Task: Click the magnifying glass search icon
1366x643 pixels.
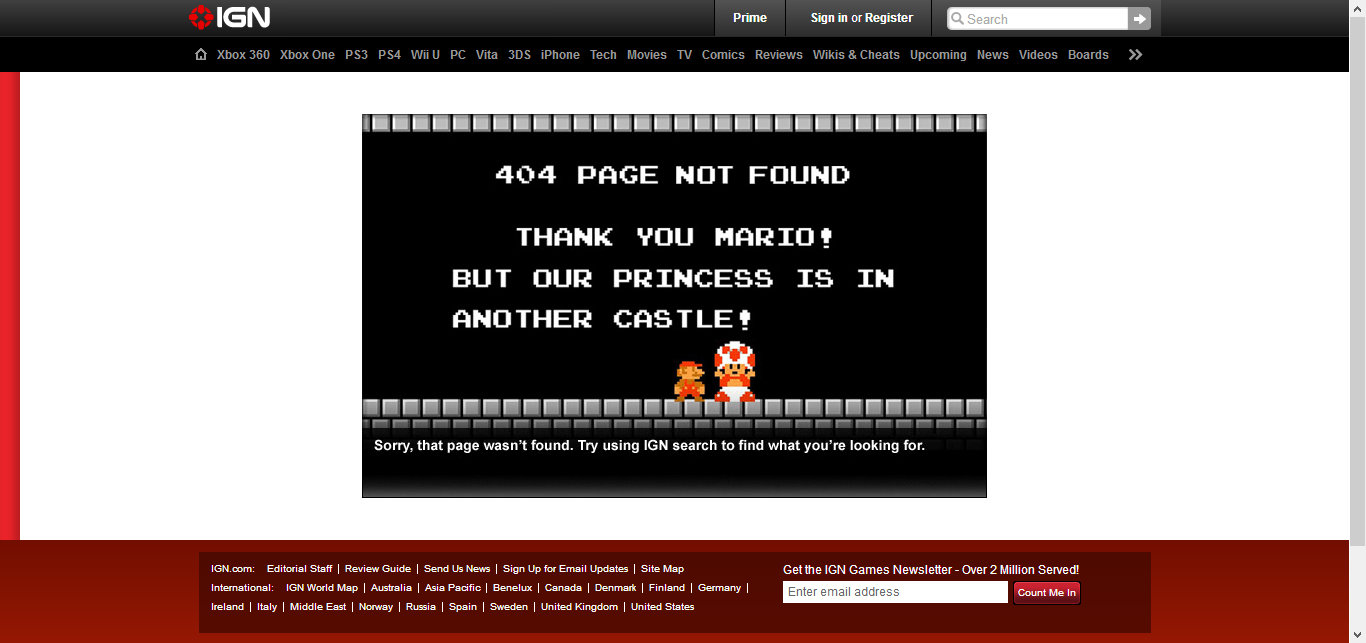Action: pos(957,19)
